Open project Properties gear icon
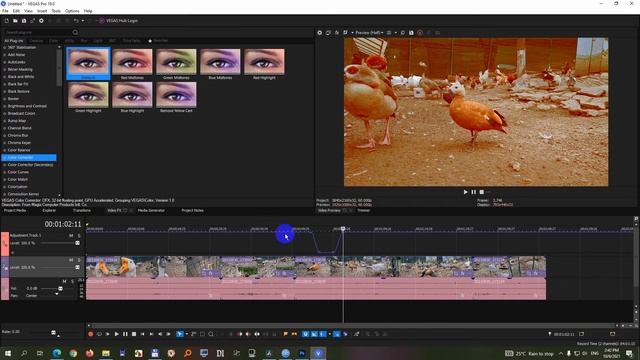The width and height of the screenshot is (640, 360). 41,20
